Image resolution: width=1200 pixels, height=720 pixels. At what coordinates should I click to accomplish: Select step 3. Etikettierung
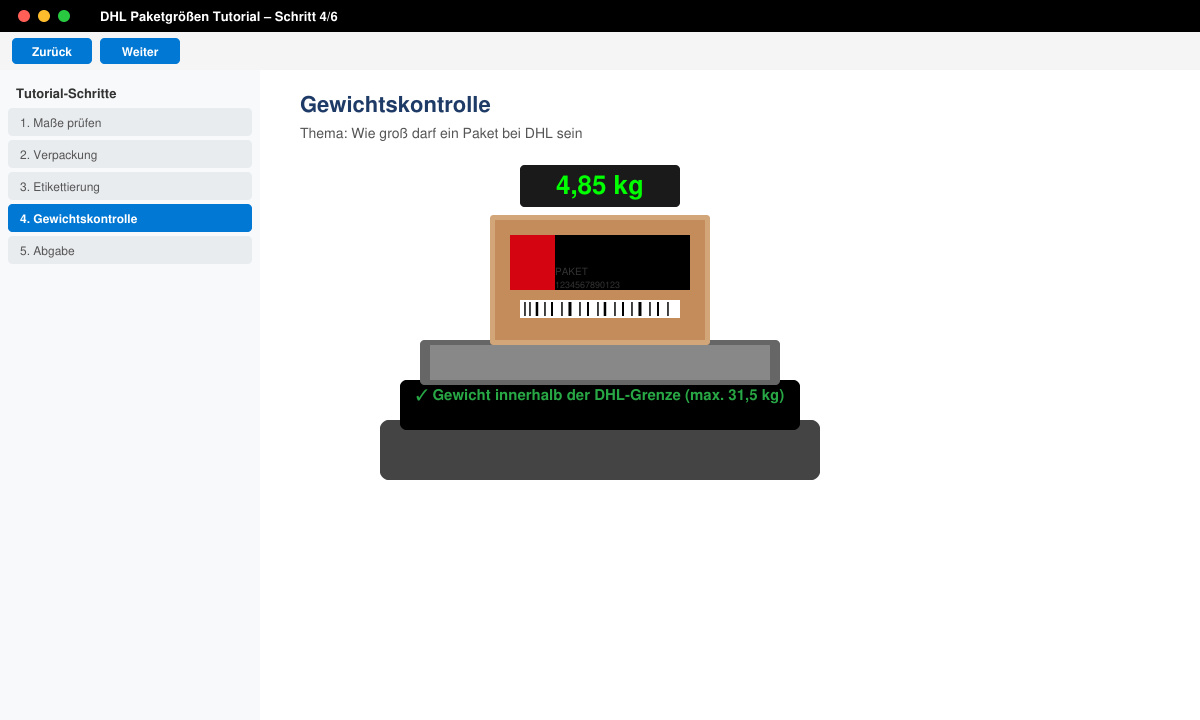(x=130, y=186)
